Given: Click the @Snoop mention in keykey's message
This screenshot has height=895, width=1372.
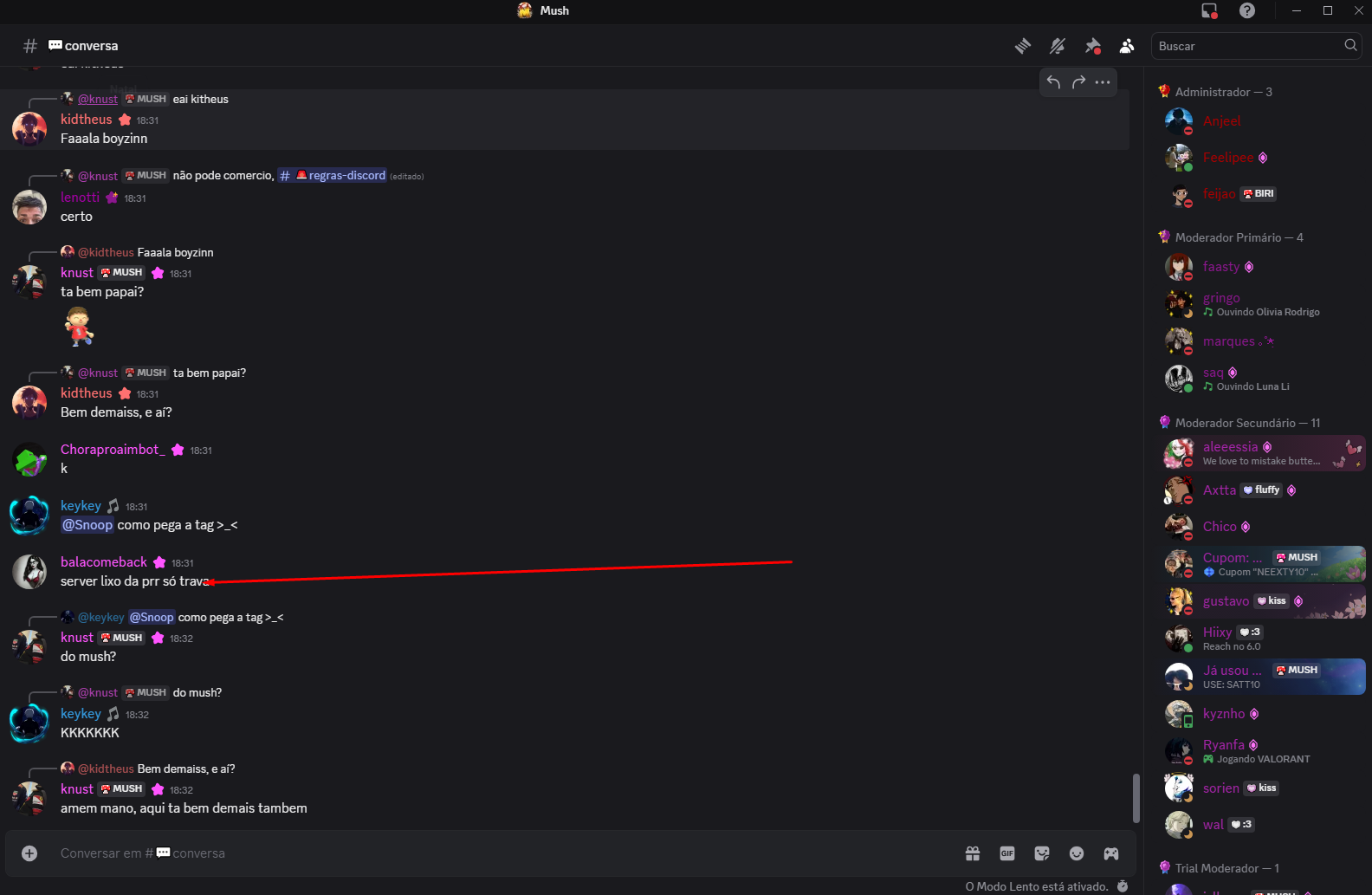Looking at the screenshot, I should [87, 525].
